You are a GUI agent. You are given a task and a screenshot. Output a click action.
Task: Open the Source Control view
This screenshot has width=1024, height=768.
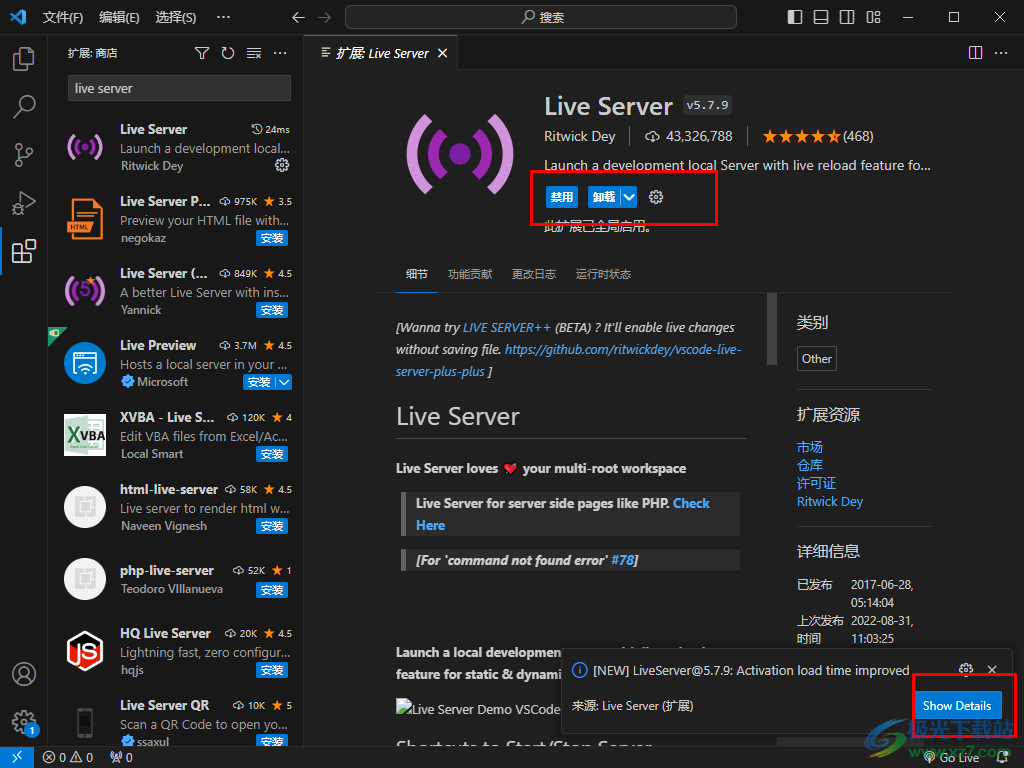[x=23, y=154]
